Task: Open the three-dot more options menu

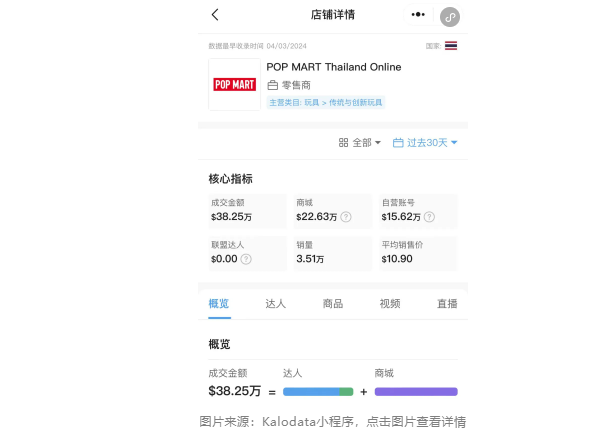Action: pos(418,15)
